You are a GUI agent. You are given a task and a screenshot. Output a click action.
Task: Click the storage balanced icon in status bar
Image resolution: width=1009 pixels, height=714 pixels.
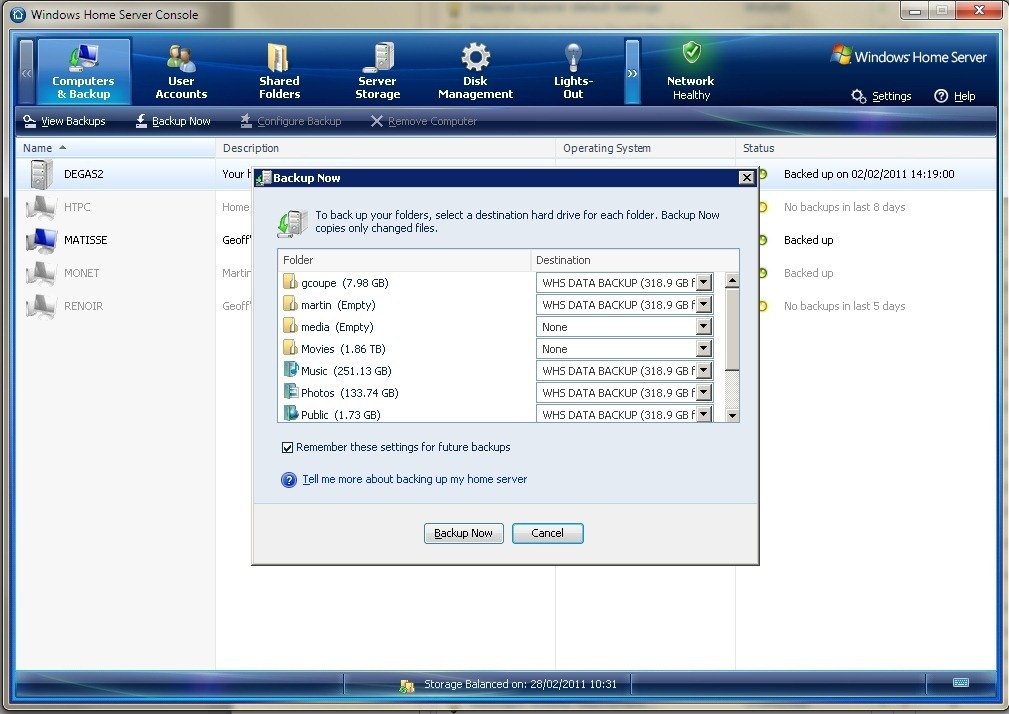pos(407,685)
